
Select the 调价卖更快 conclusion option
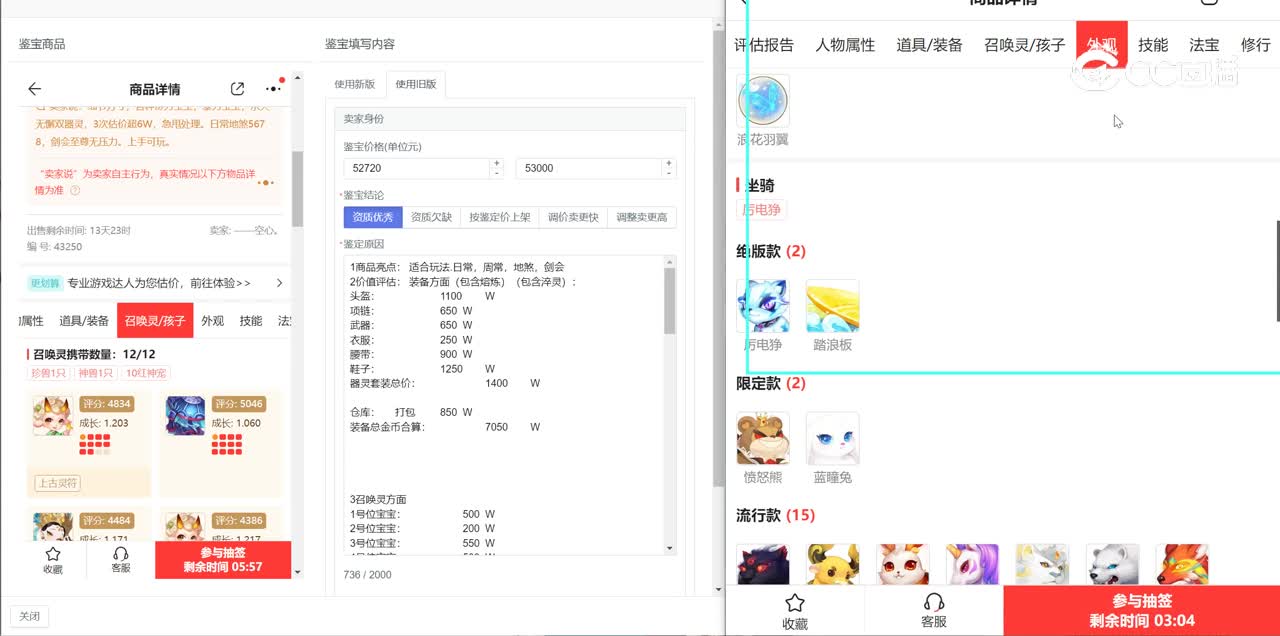573,217
